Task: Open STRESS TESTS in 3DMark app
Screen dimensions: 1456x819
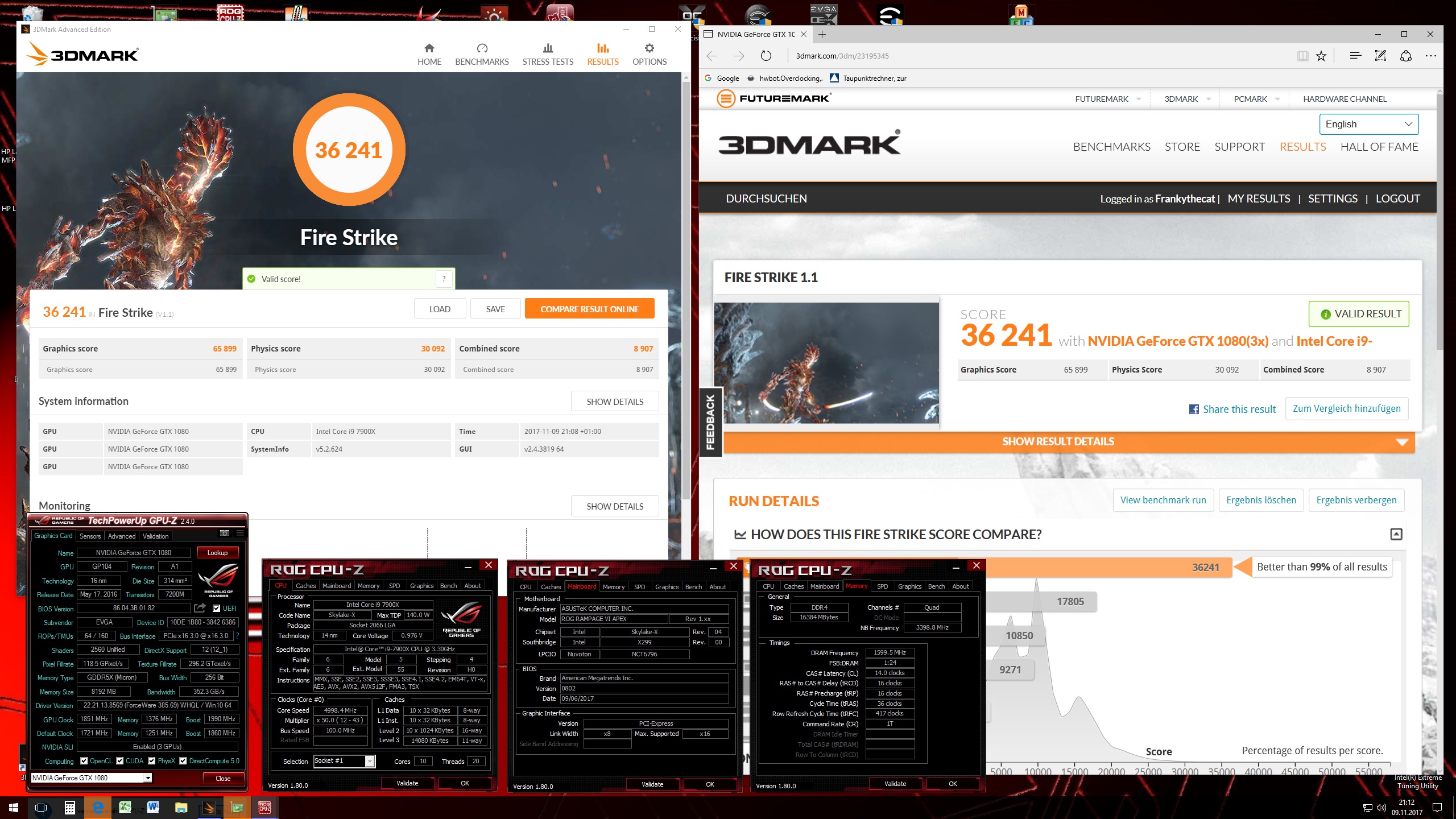Action: (x=548, y=55)
